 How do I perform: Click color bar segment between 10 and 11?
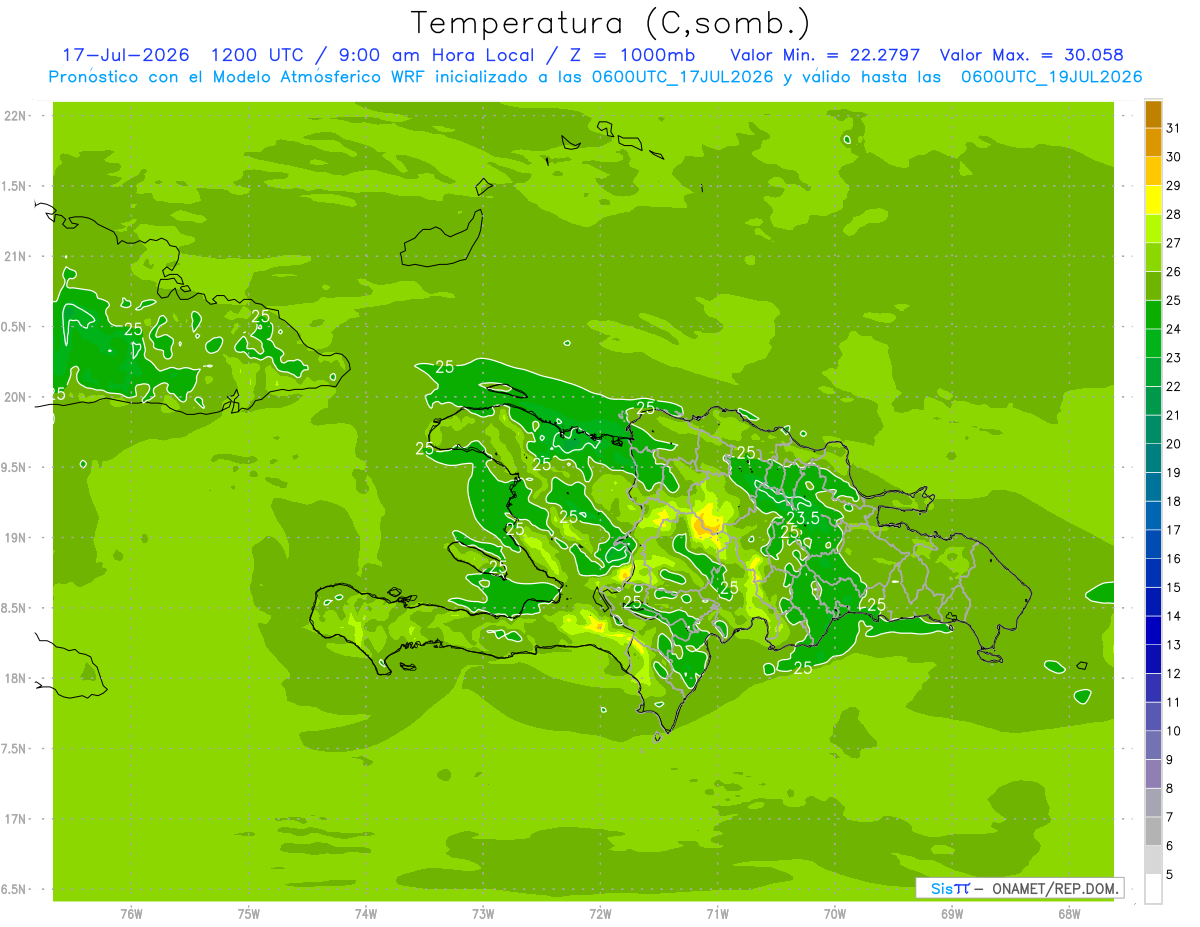[x=1153, y=717]
